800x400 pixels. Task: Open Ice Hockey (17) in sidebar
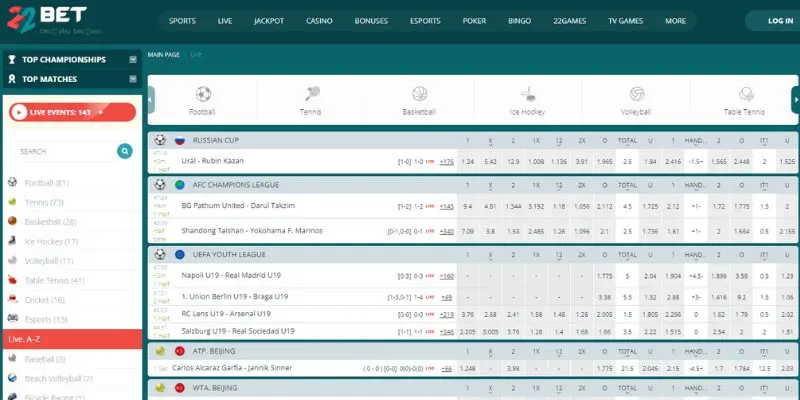click(51, 241)
